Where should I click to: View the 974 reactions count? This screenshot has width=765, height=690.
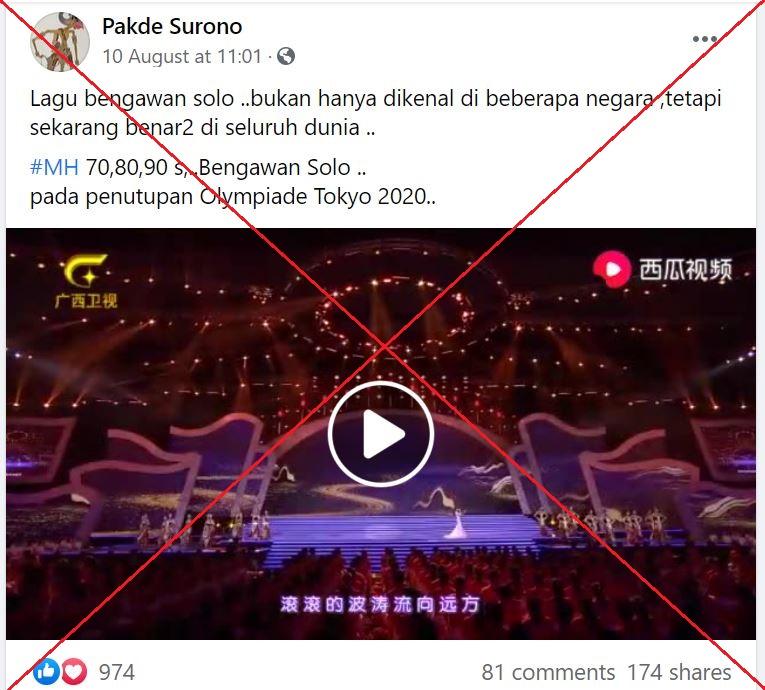[117, 672]
